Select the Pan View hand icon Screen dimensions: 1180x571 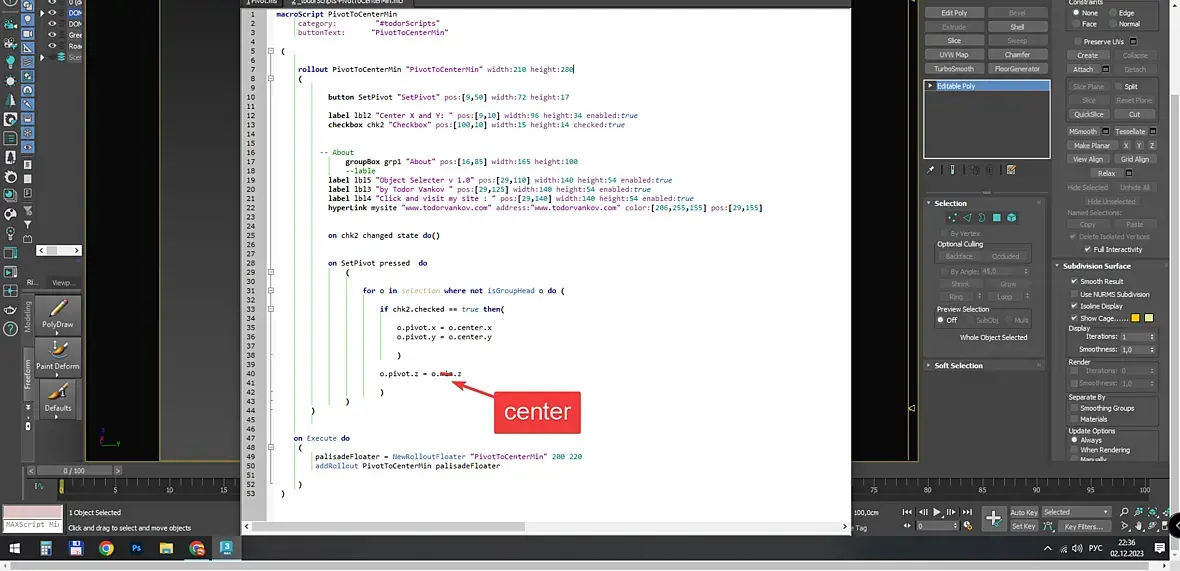coord(1138,527)
